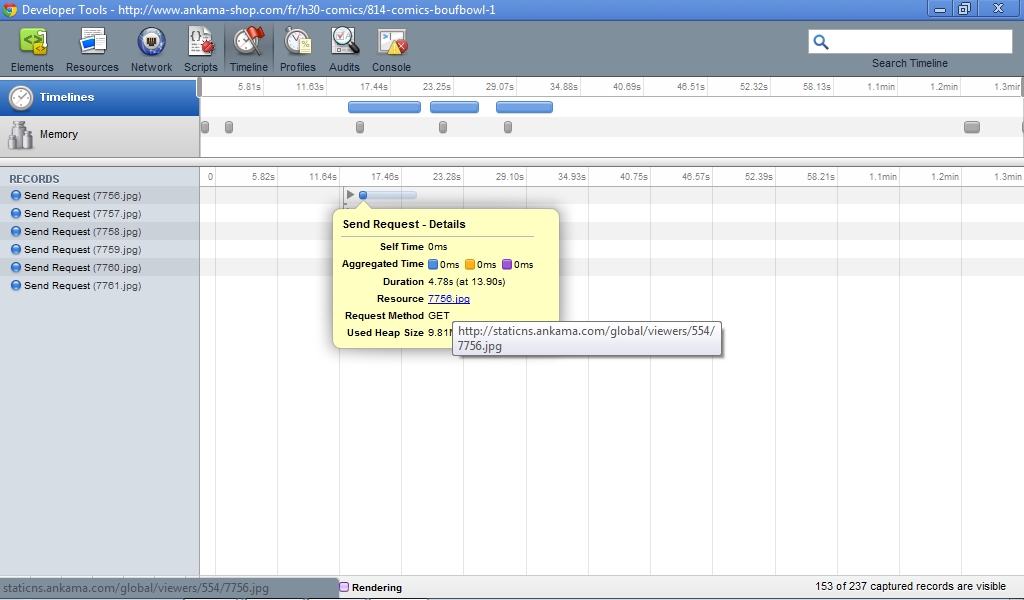The image size is (1024, 600).
Task: Click the blue 7756.jpg request bar marker
Action: (363, 195)
